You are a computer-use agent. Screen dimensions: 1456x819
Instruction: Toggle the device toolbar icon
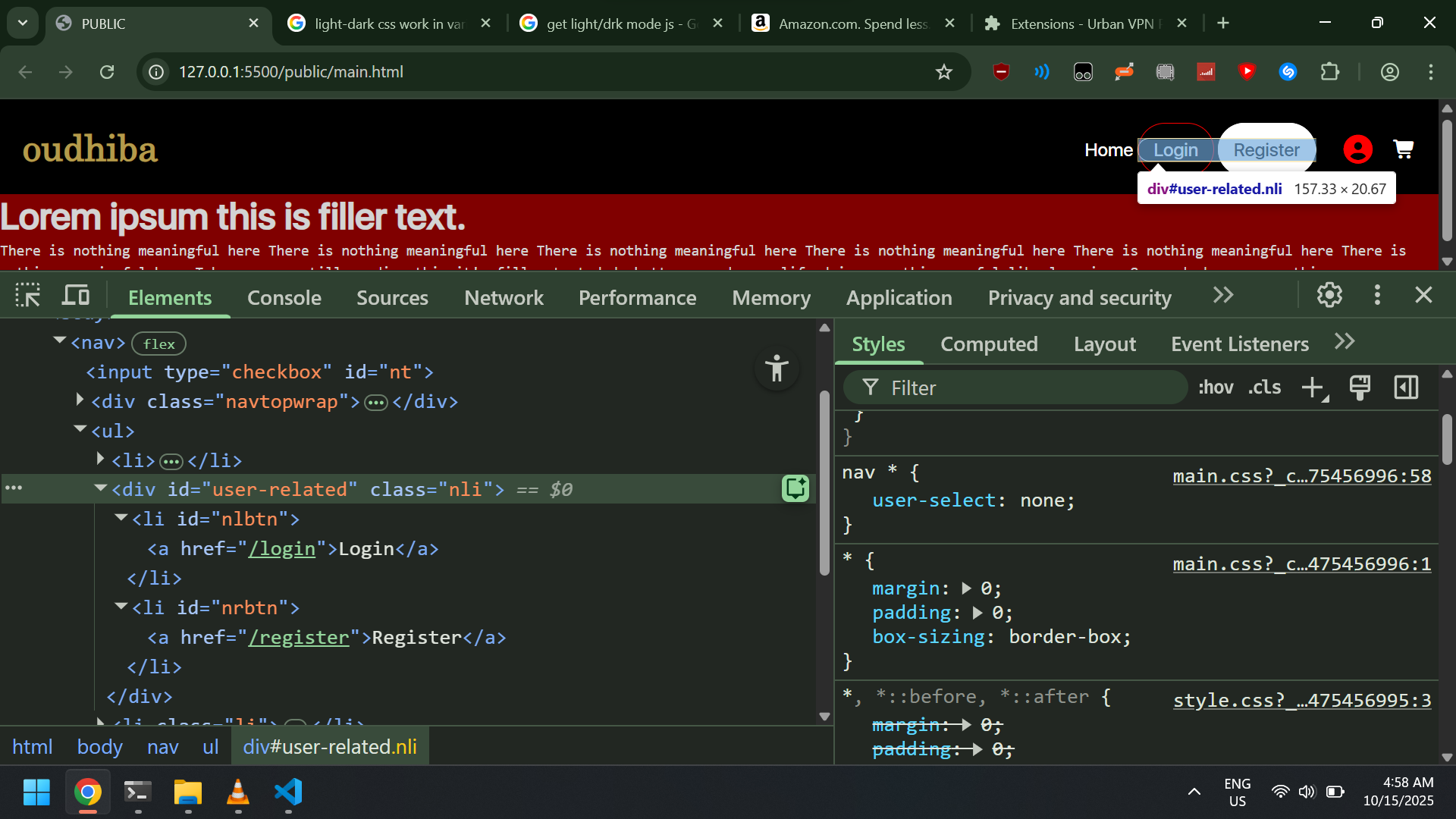coord(76,296)
